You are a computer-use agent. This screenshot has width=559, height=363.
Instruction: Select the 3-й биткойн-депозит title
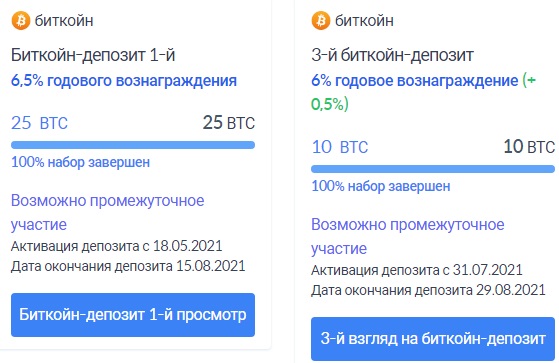pyautogui.click(x=392, y=55)
